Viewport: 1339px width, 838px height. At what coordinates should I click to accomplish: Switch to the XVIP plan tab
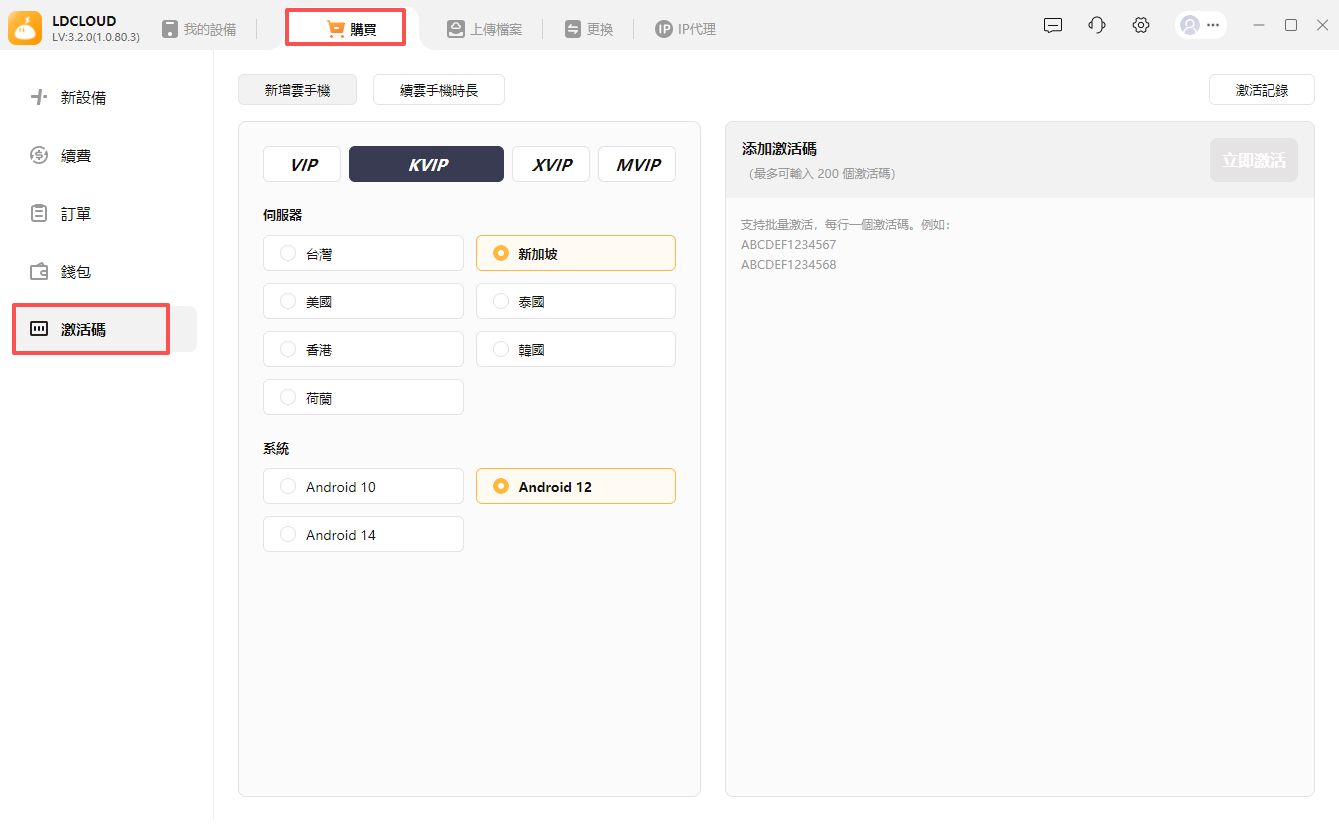[x=551, y=165]
